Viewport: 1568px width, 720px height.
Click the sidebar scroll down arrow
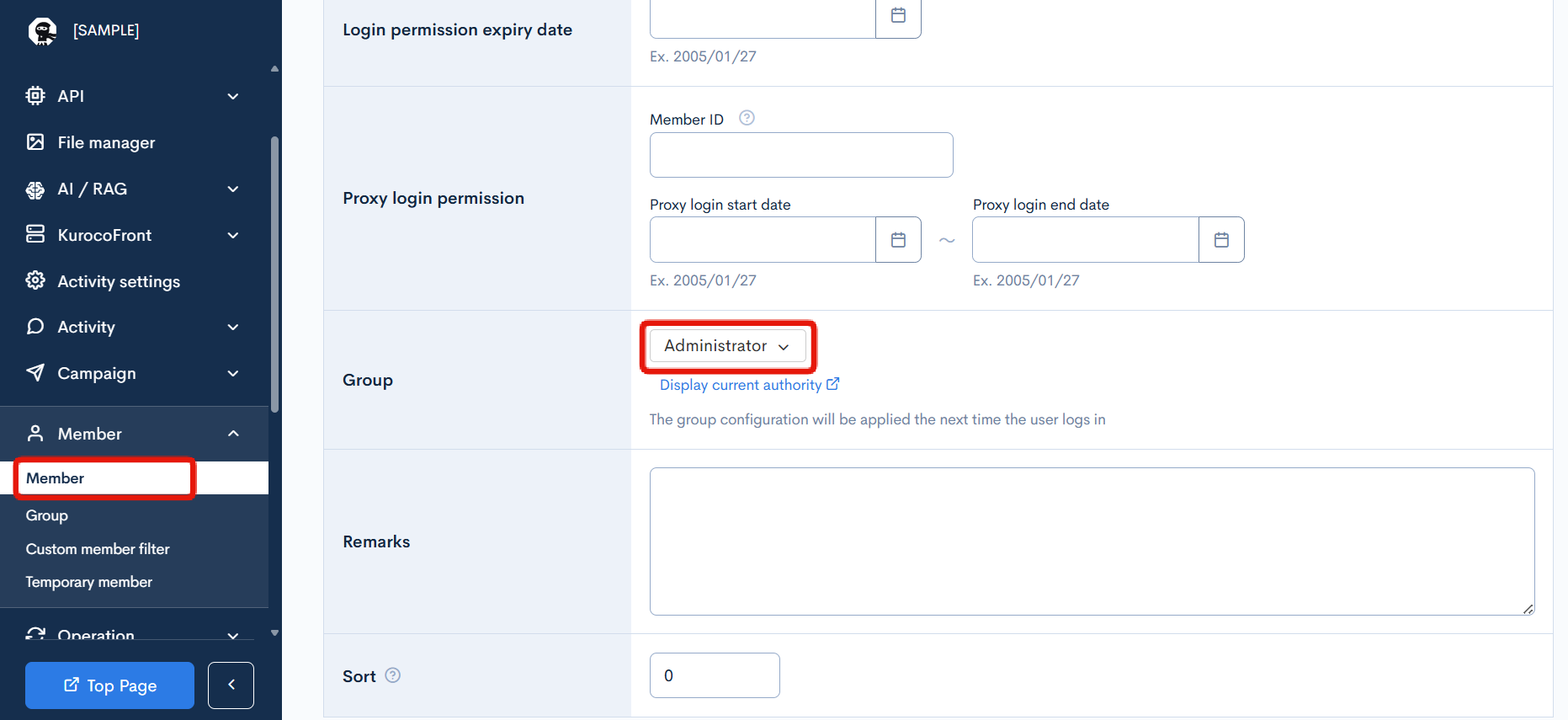(x=274, y=632)
